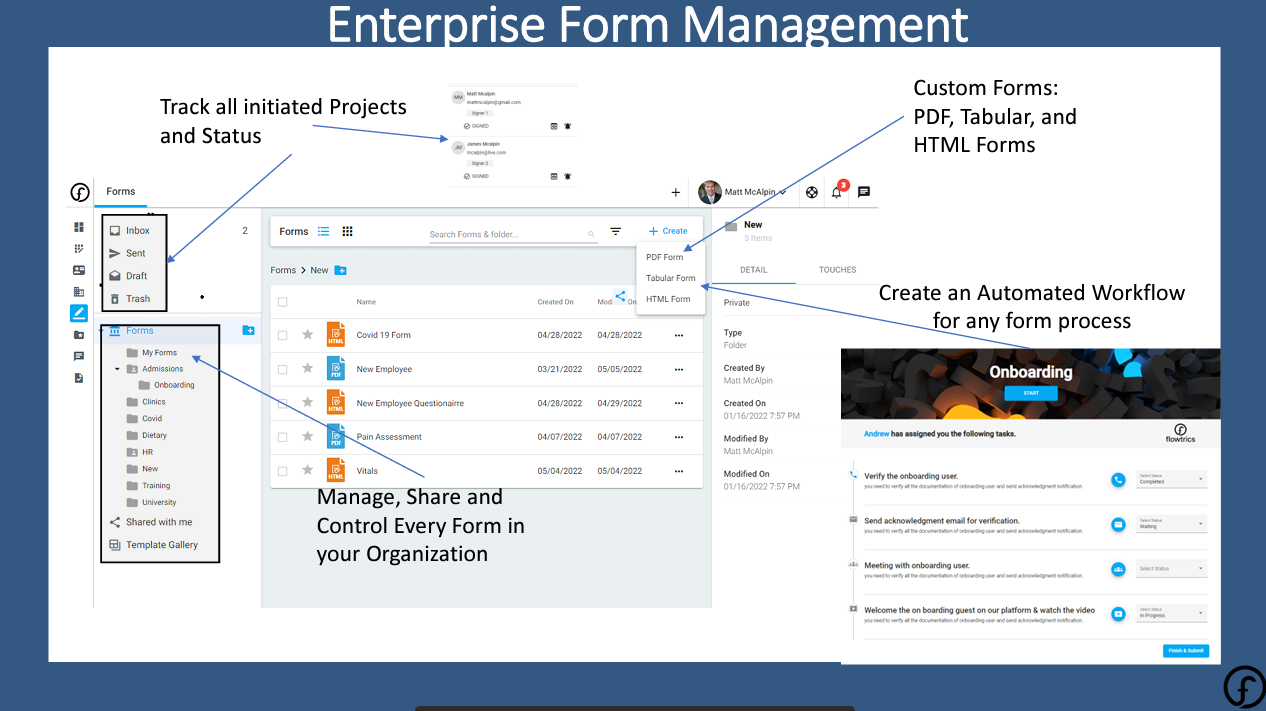The height and width of the screenshot is (711, 1266).
Task: Open the notifications bell with badge 3
Action: (838, 191)
